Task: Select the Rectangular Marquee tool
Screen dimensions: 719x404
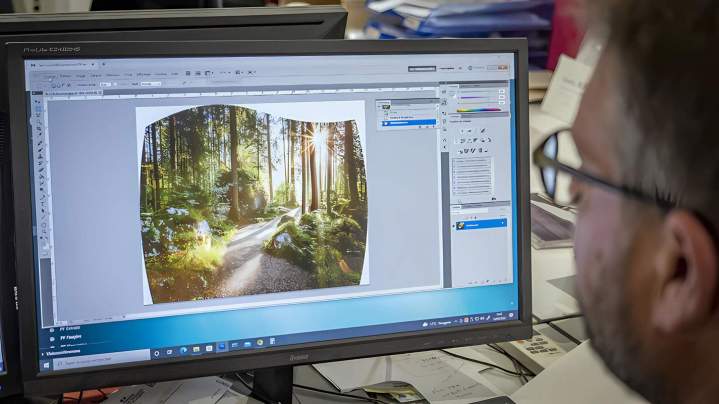Action: click(39, 106)
